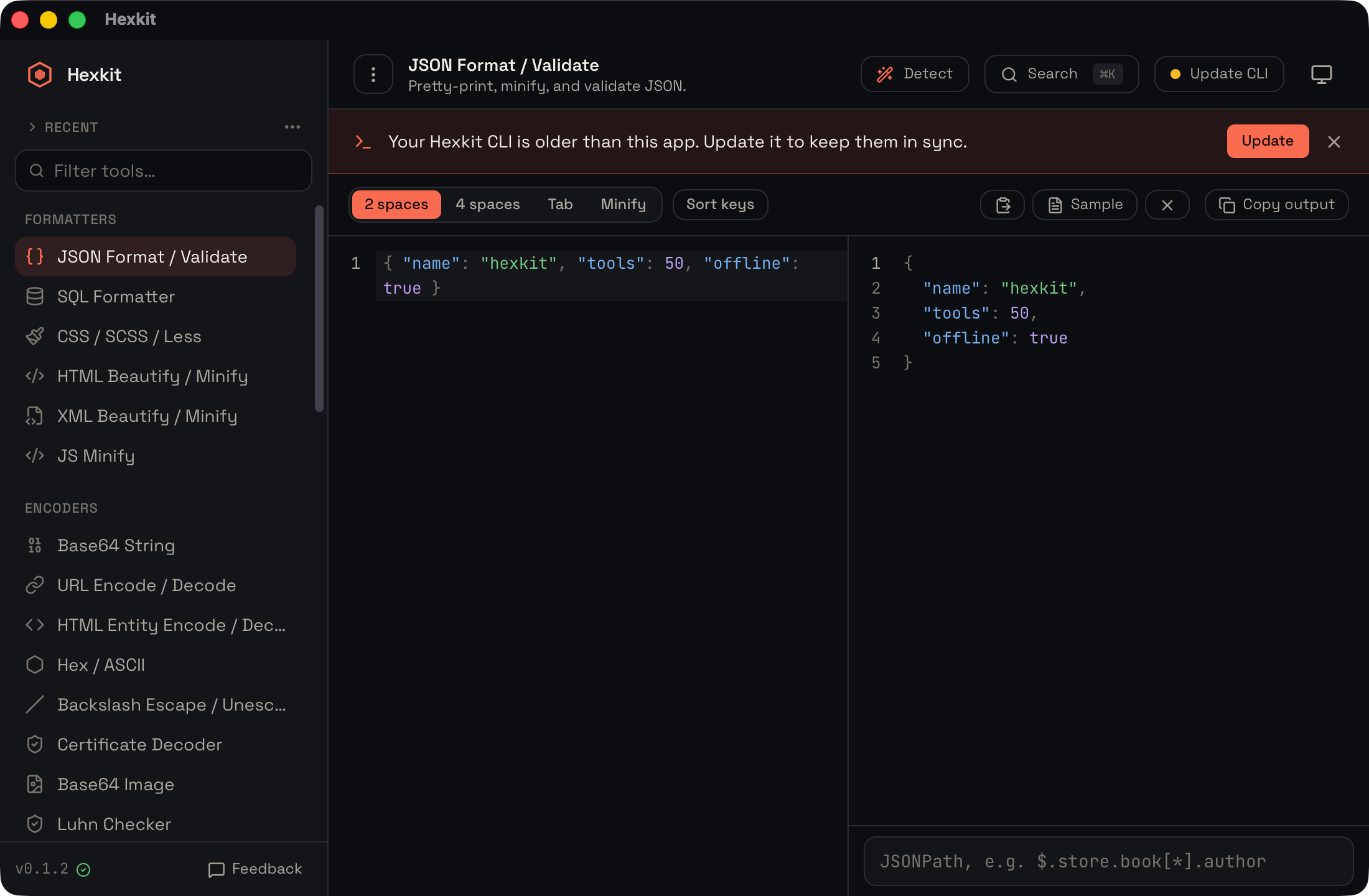
Task: Click the terminal prompt icon in banner
Action: tap(363, 142)
